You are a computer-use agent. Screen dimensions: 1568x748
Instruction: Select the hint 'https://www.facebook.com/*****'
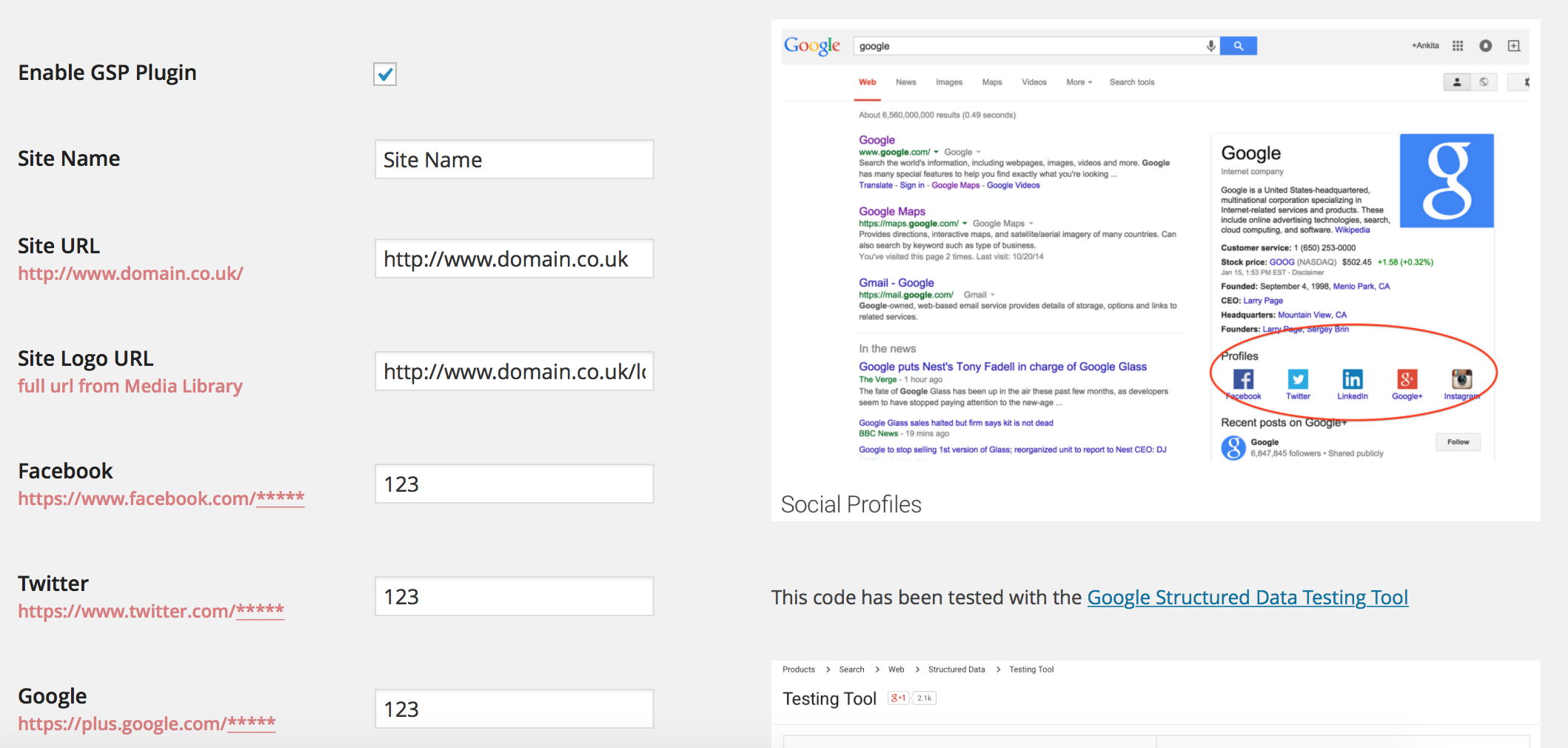[x=161, y=498]
